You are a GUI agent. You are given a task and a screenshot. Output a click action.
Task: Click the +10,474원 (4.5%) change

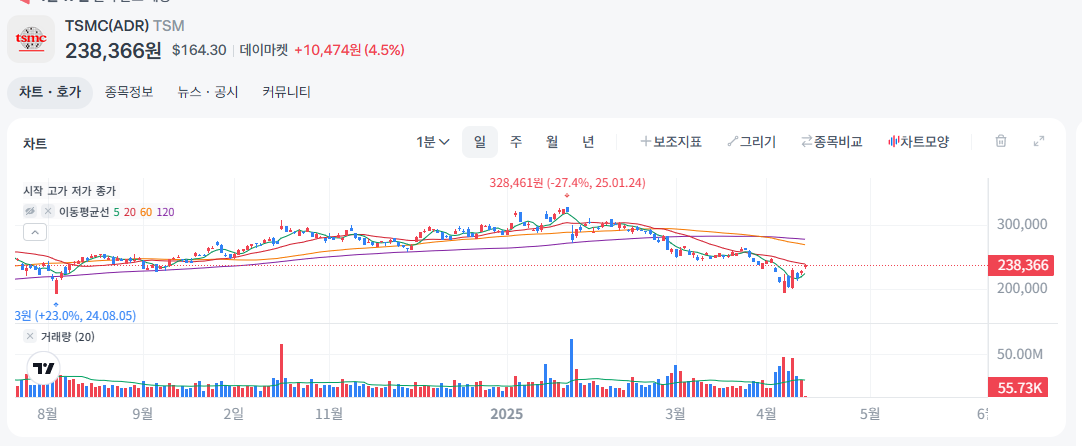tap(349, 50)
